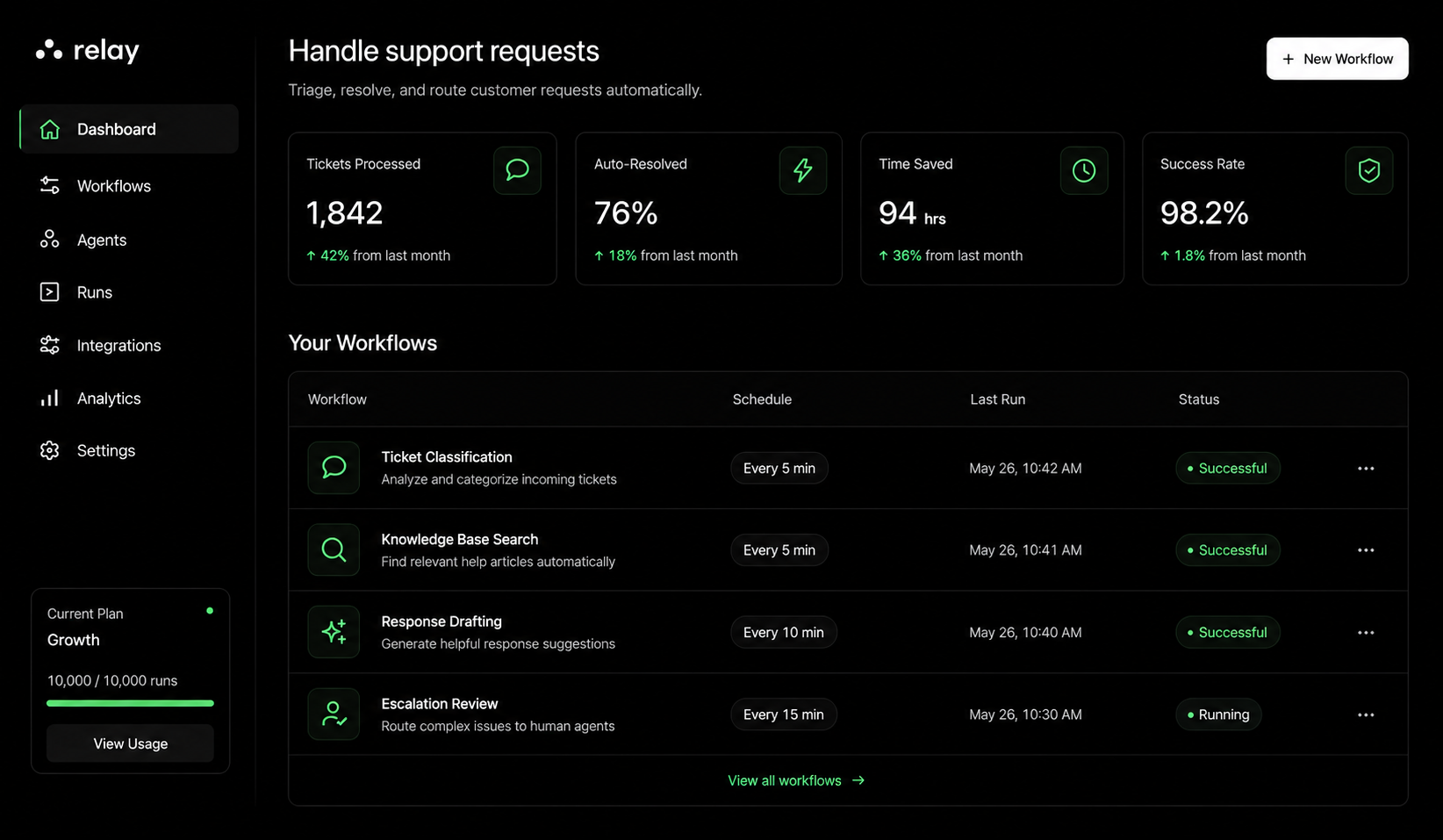This screenshot has height=840, width=1443.
Task: Open the Escalation Review workflow title
Action: [440, 704]
